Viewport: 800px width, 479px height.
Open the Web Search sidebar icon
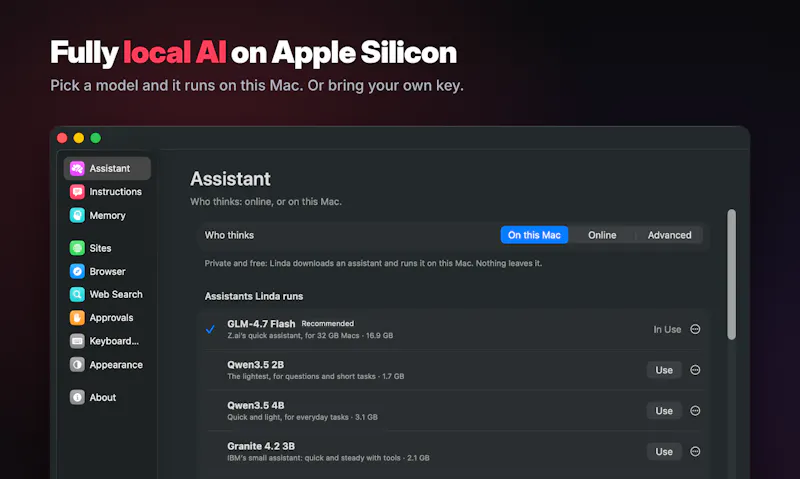click(x=77, y=294)
